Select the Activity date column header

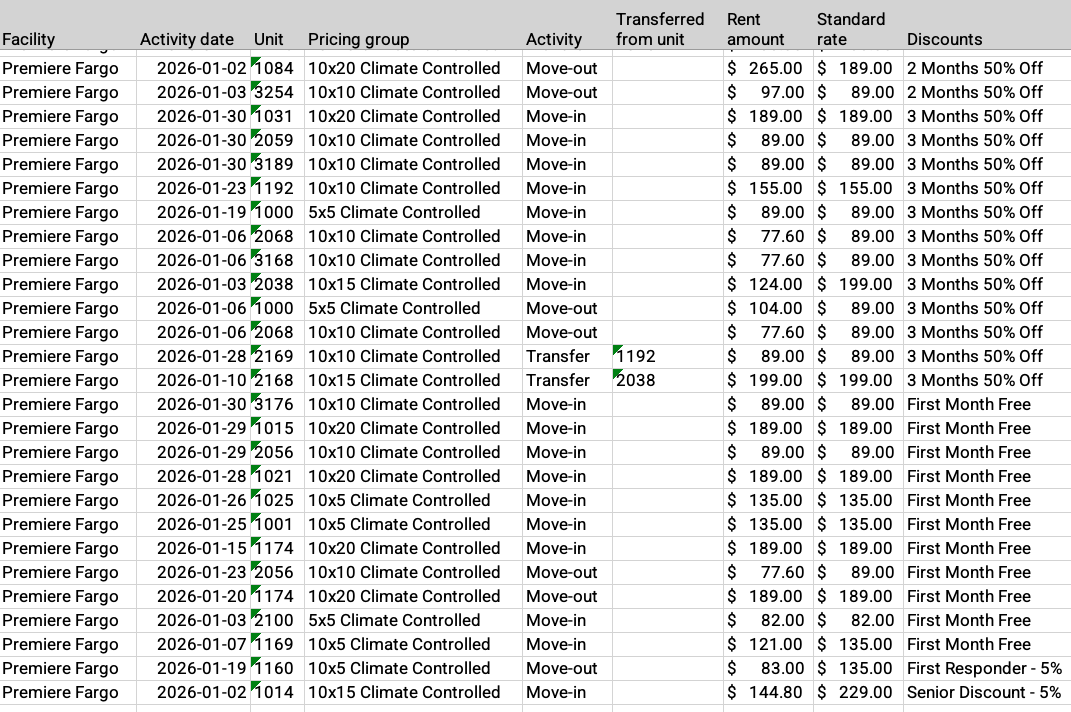(x=187, y=40)
